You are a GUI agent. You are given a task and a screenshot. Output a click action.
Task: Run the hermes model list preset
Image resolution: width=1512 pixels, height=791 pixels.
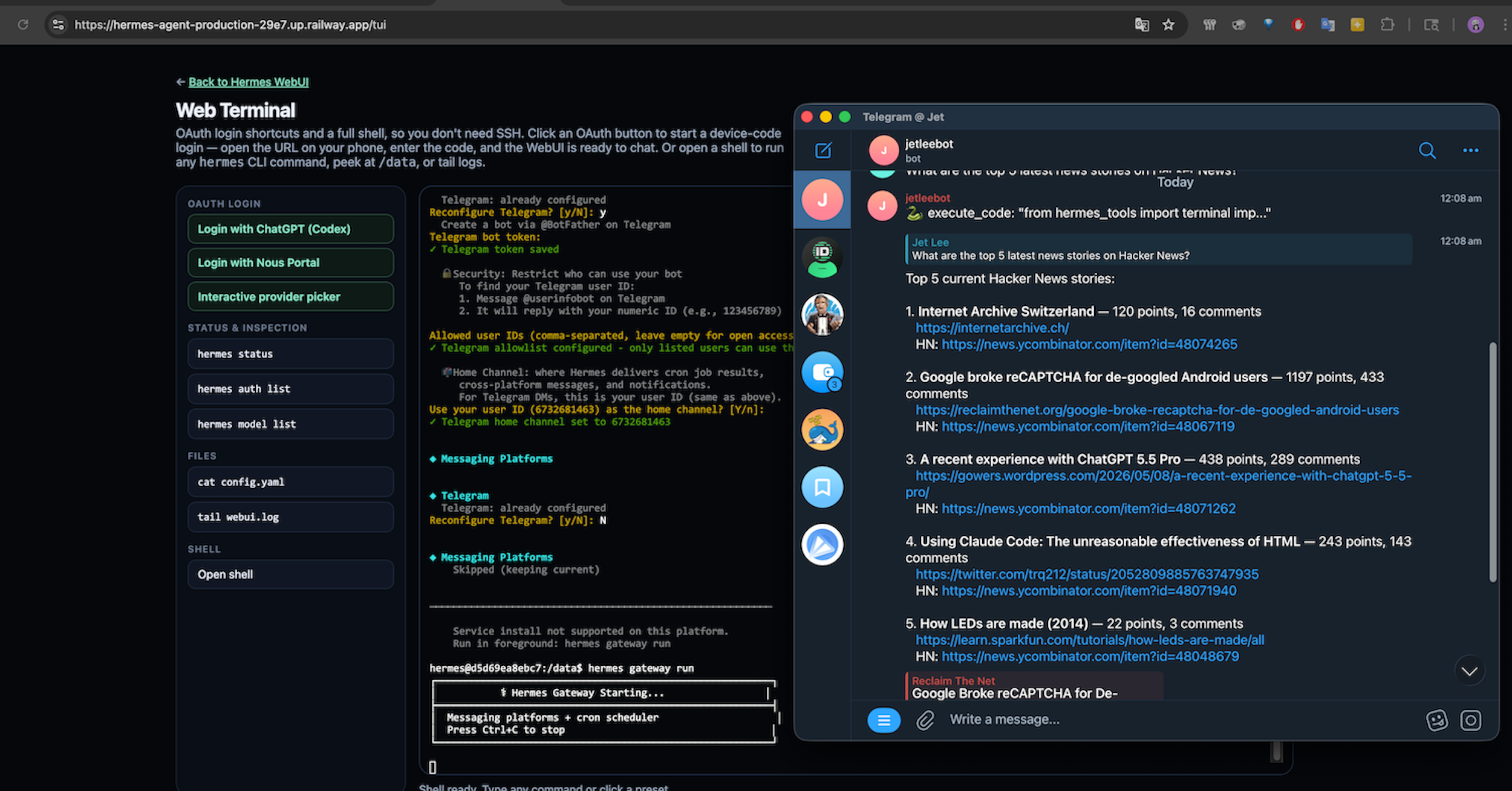click(290, 424)
